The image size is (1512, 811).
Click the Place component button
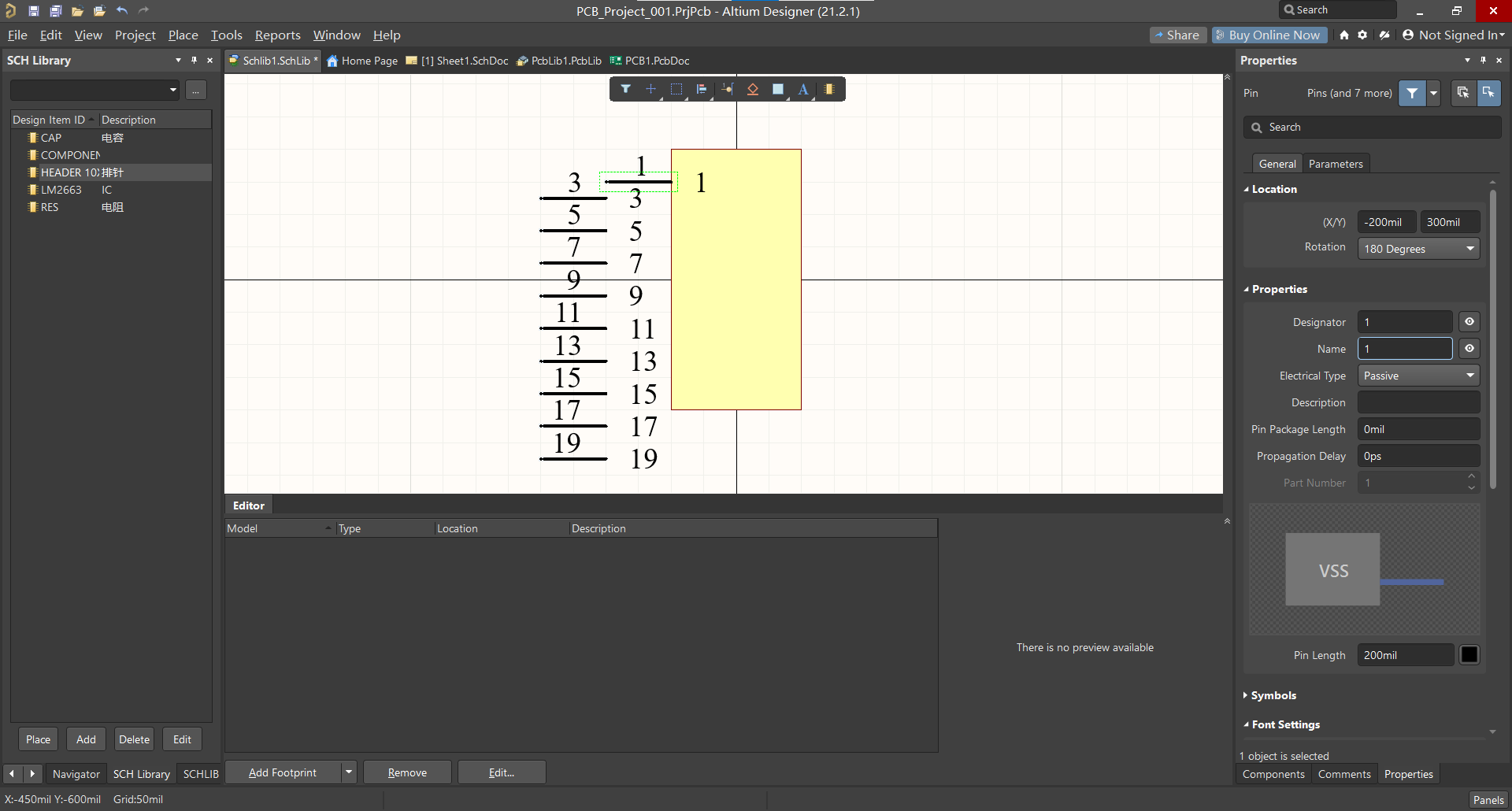(38, 739)
